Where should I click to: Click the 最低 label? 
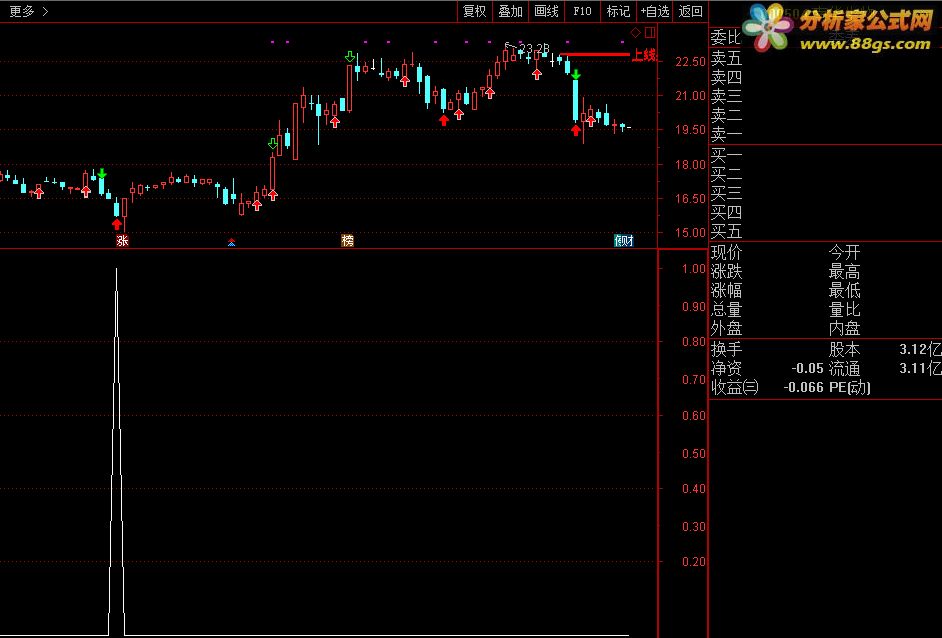tap(844, 291)
